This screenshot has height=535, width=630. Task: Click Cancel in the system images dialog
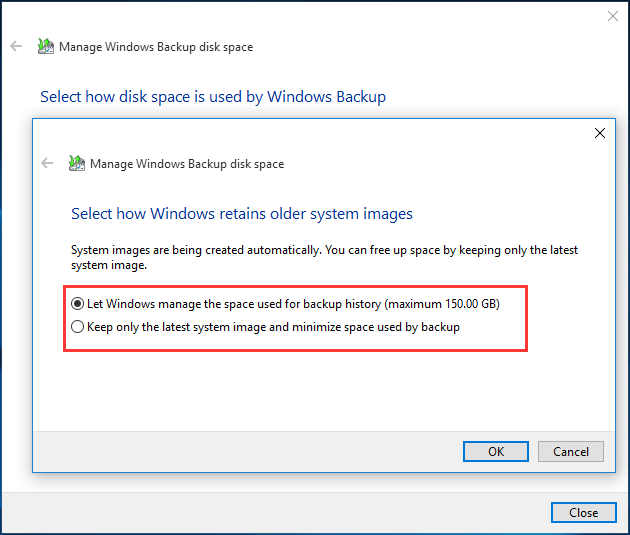click(x=571, y=451)
